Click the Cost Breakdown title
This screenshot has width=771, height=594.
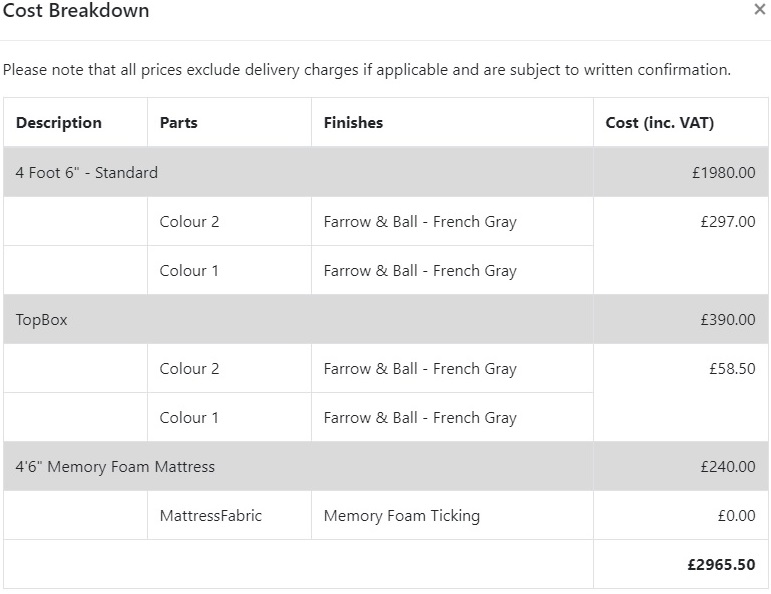[x=76, y=12]
